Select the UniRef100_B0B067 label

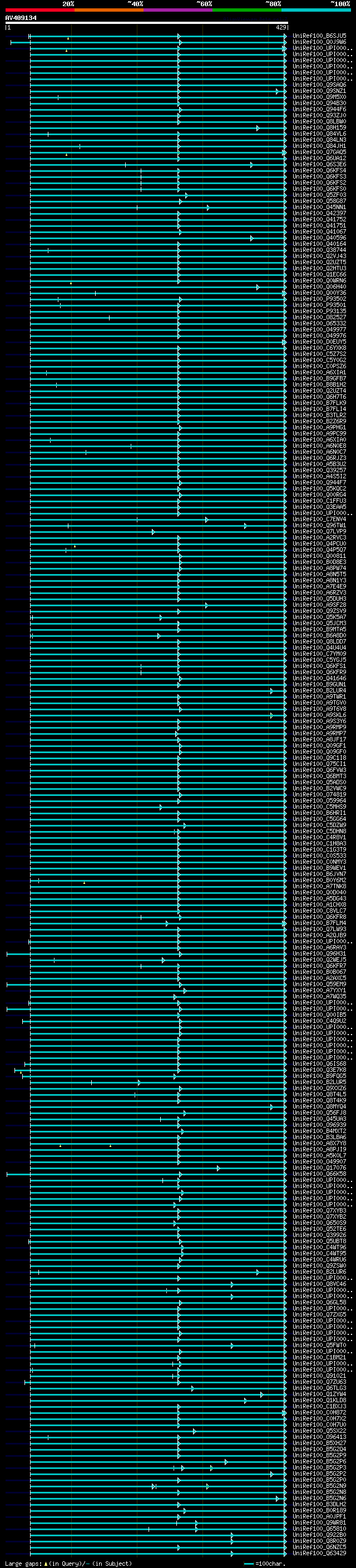[x=319, y=972]
